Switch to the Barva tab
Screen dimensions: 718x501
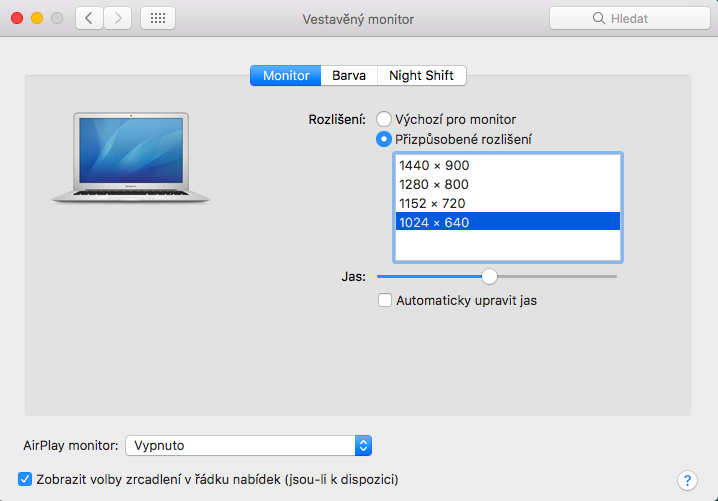click(x=349, y=75)
